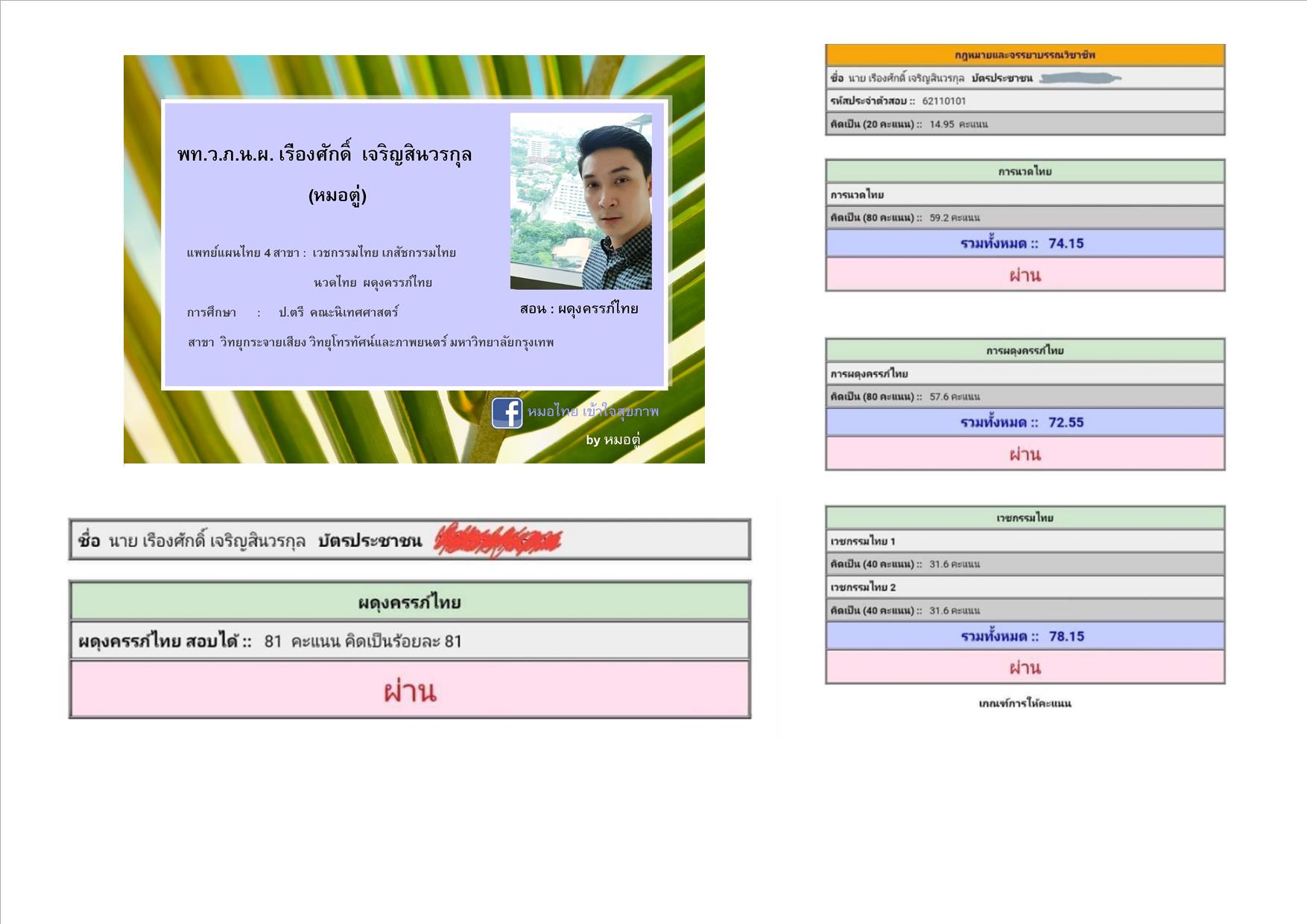The height and width of the screenshot is (924, 1307).
Task: Click the by หมอตู่ text
Action: 613,440
